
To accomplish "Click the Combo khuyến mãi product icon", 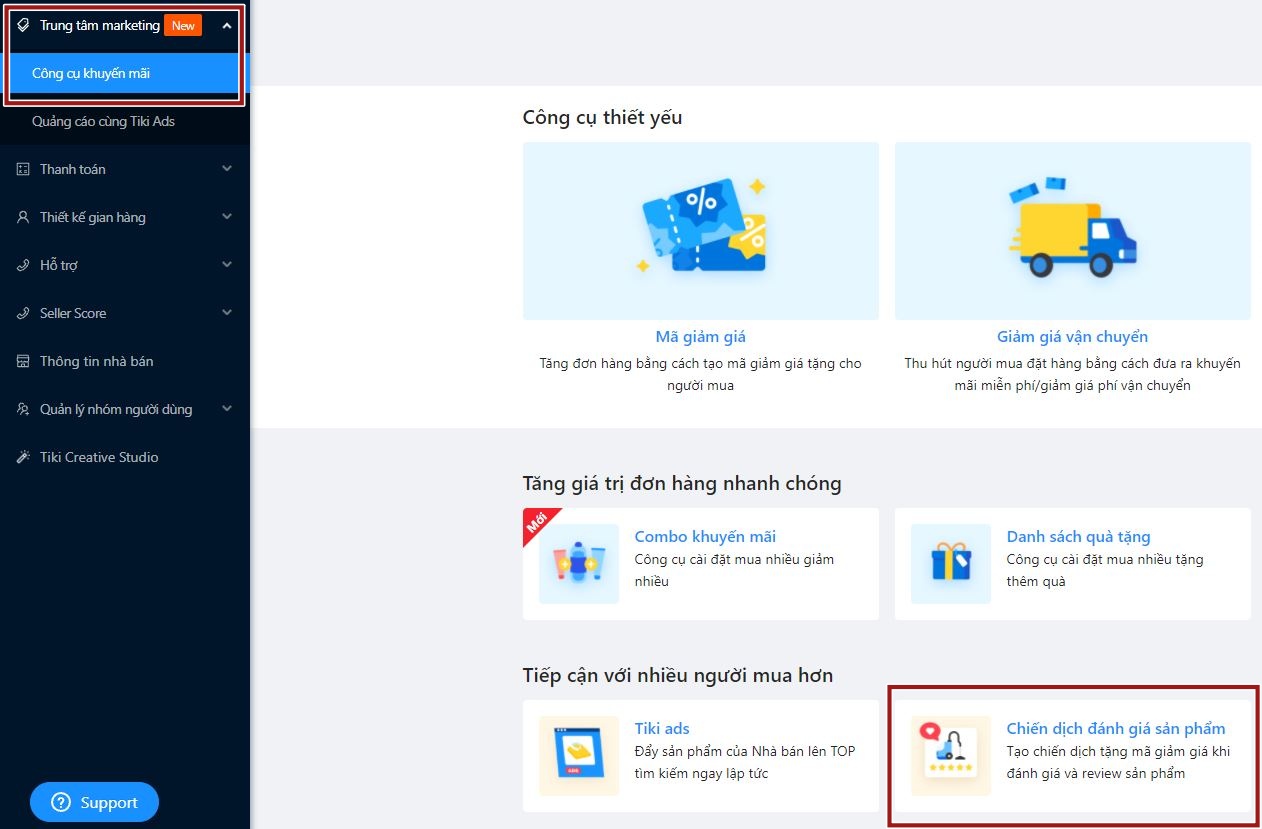I will click(578, 564).
